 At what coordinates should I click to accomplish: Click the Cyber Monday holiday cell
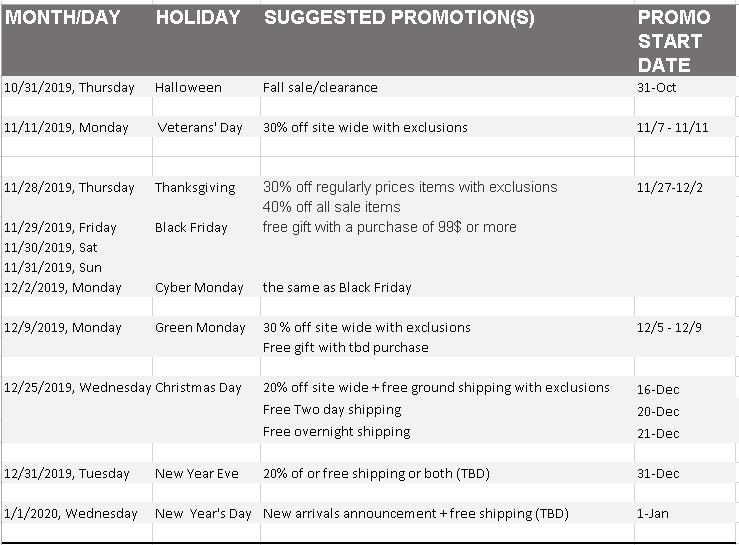(206, 287)
